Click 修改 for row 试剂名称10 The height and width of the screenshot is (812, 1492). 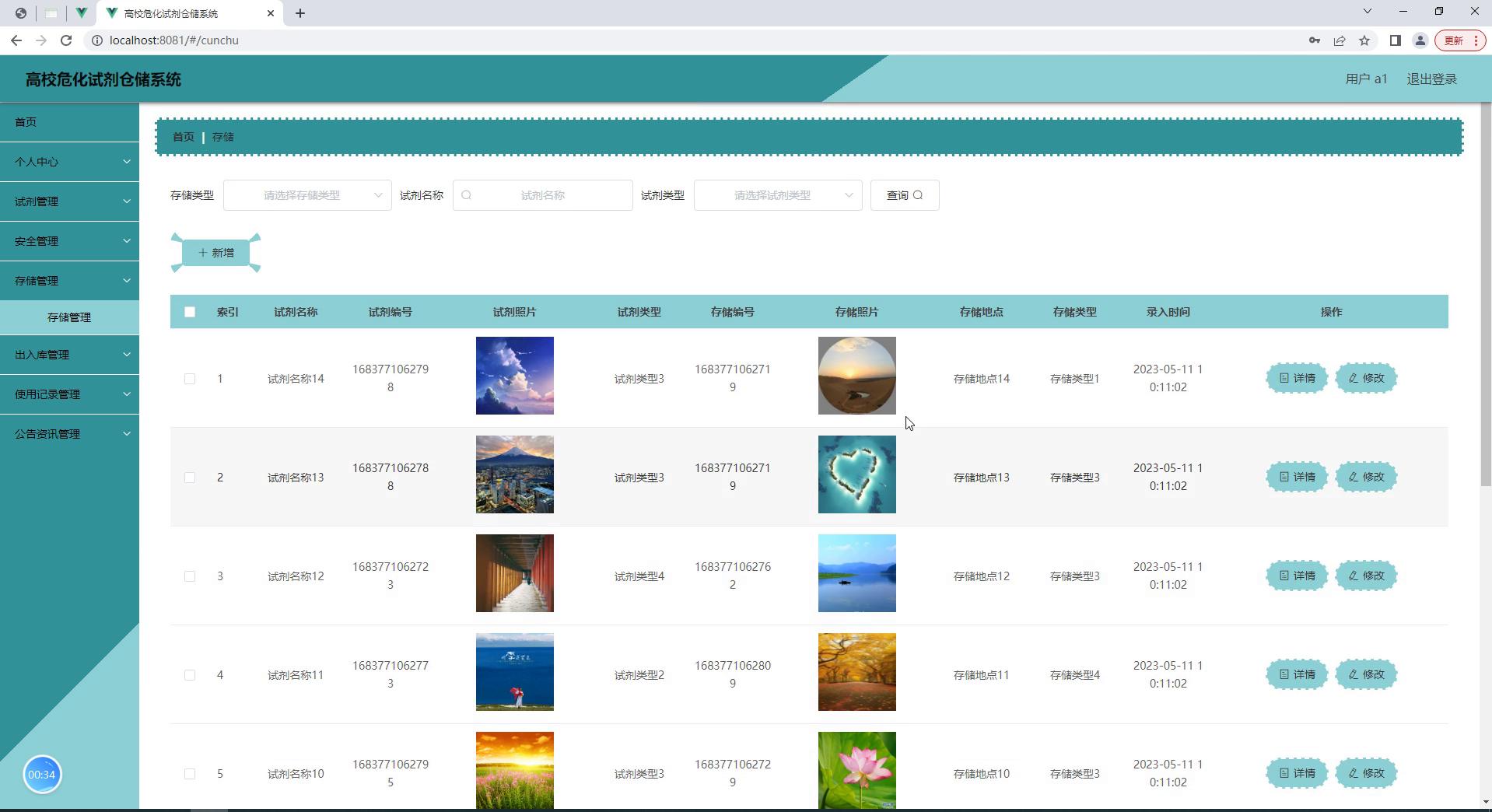[x=1366, y=773]
